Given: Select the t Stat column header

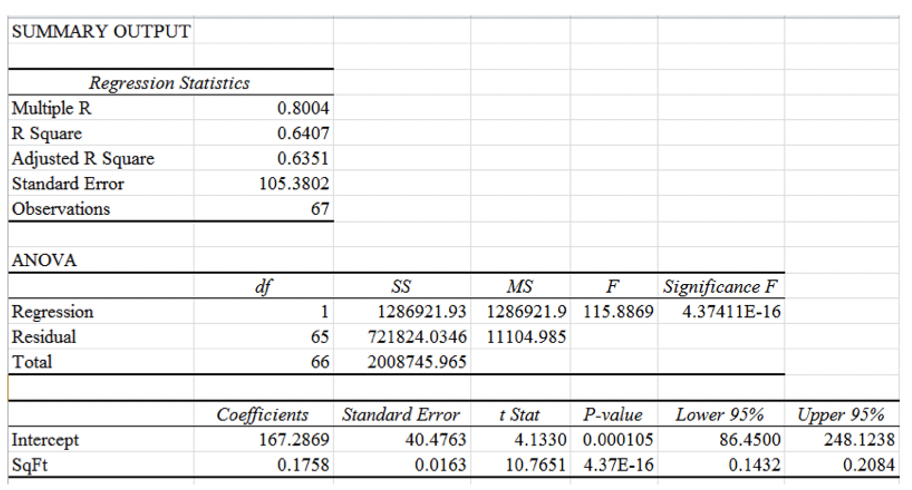Looking at the screenshot, I should click(x=521, y=414).
